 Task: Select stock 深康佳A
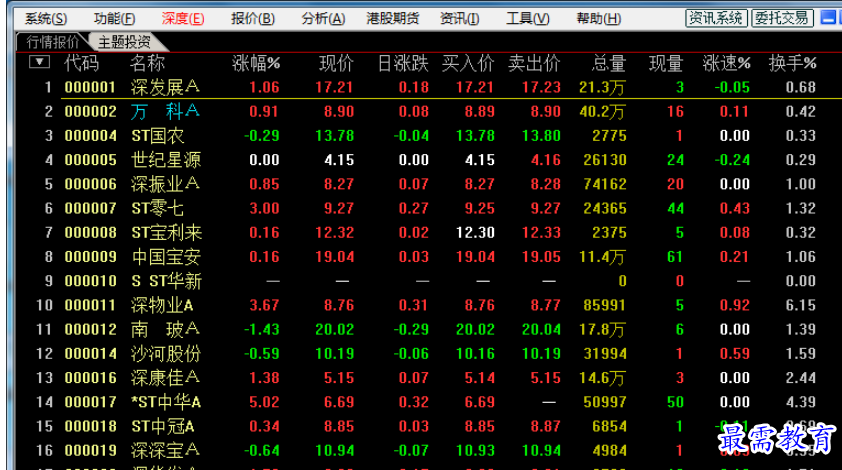[x=165, y=378]
